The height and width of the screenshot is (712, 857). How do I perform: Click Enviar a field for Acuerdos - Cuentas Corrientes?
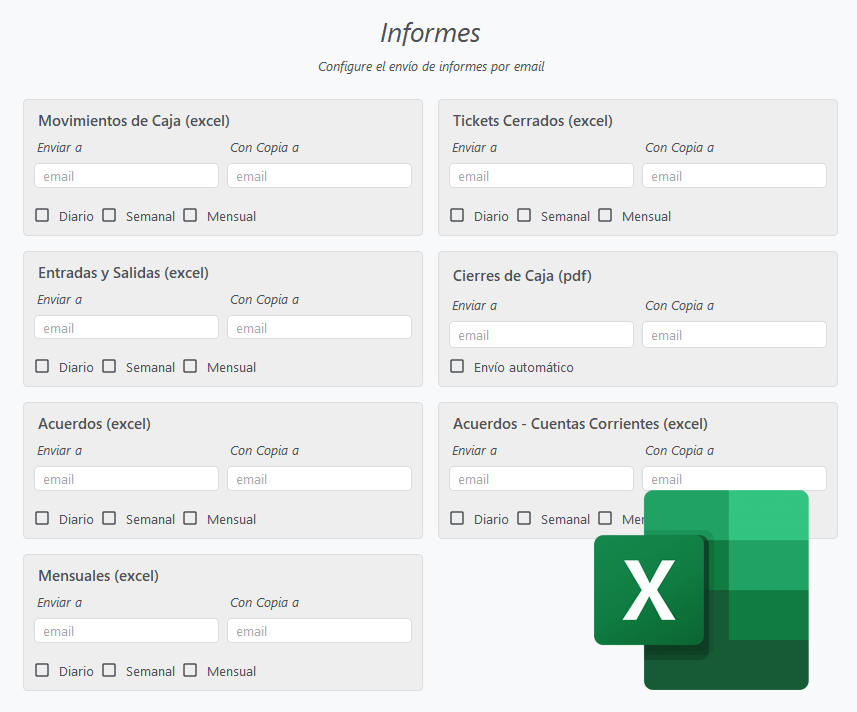point(541,479)
